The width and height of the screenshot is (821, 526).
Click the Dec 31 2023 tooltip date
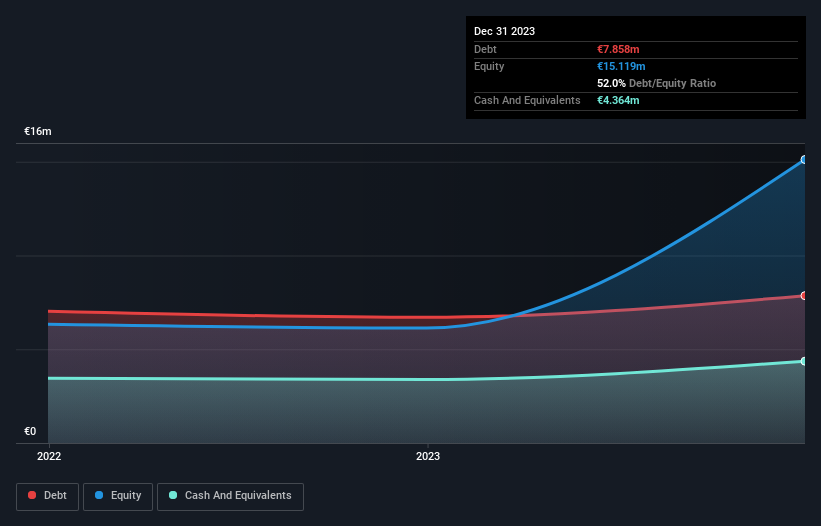tap(504, 31)
